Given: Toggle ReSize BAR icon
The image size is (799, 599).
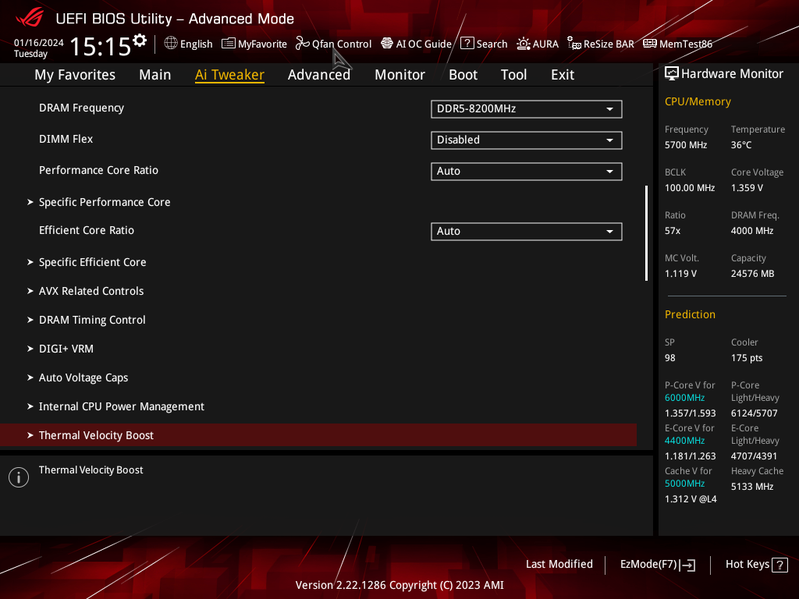Looking at the screenshot, I should (x=574, y=43).
